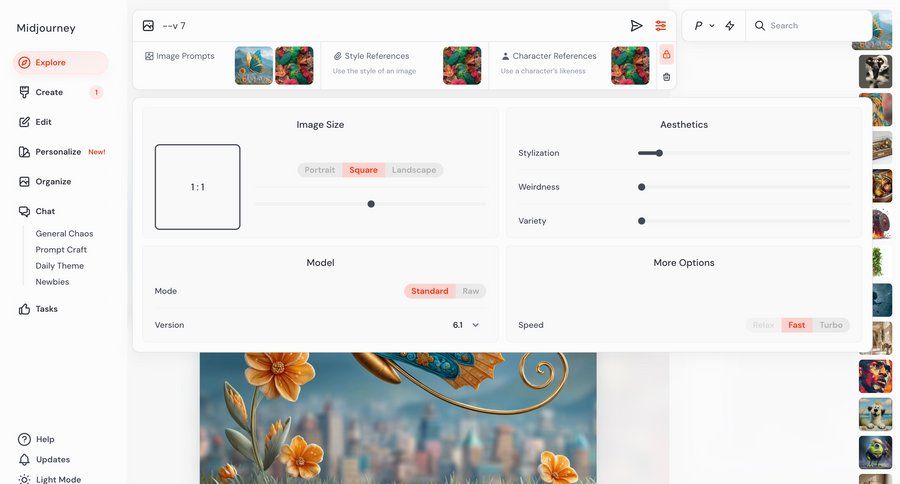Select Portrait image size
The height and width of the screenshot is (484, 900).
[320, 170]
